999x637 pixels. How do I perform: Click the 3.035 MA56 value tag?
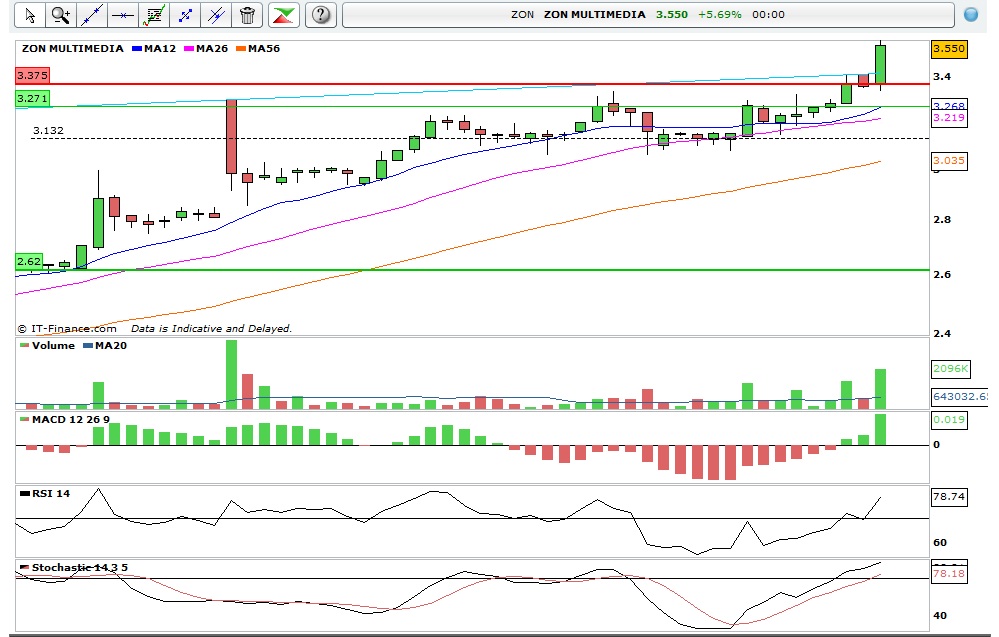(949, 161)
